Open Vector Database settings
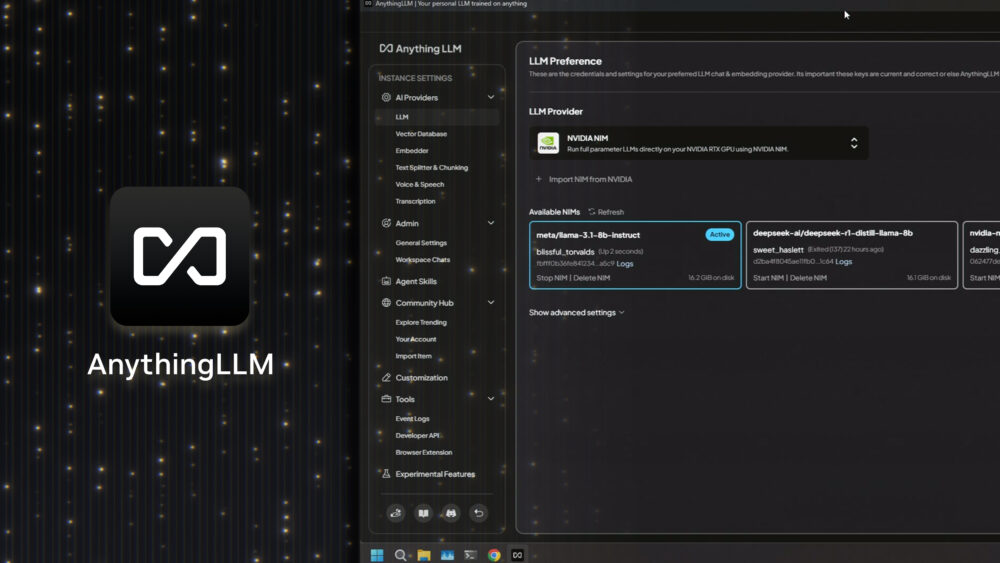Screen dimensions: 1000x563 (421, 134)
